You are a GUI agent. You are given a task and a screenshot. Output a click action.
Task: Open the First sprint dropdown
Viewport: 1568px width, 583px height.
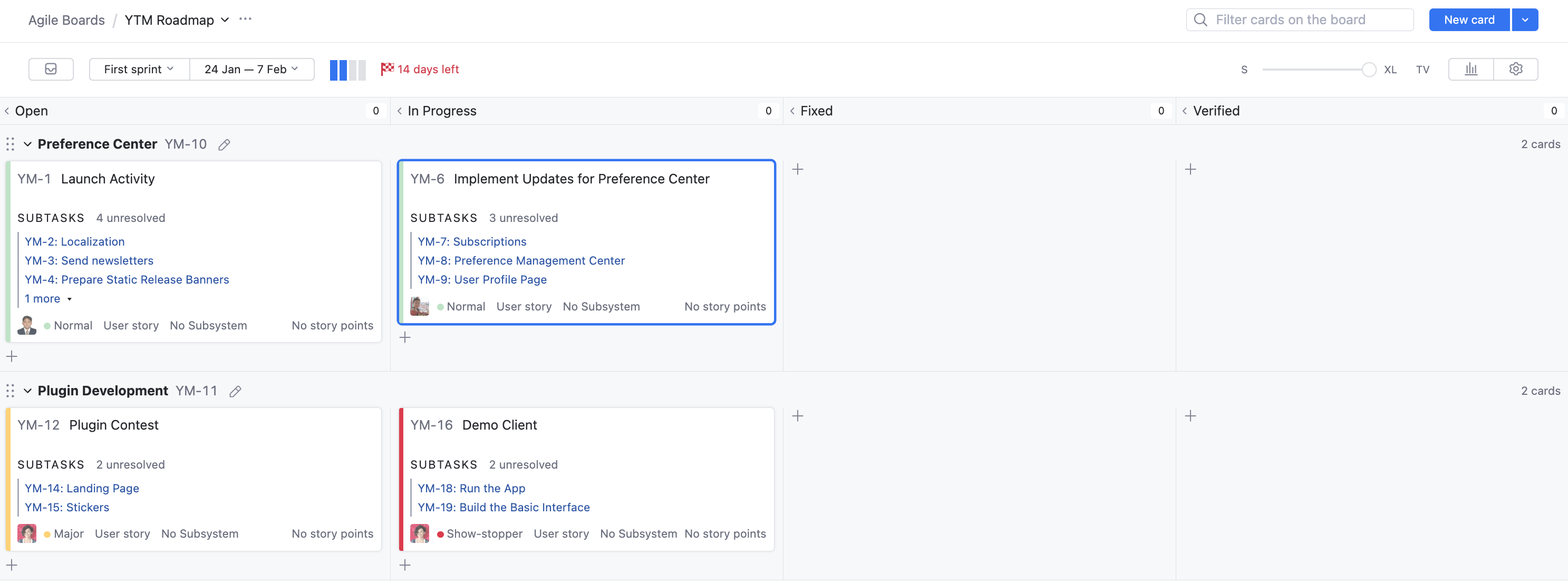pyautogui.click(x=139, y=69)
